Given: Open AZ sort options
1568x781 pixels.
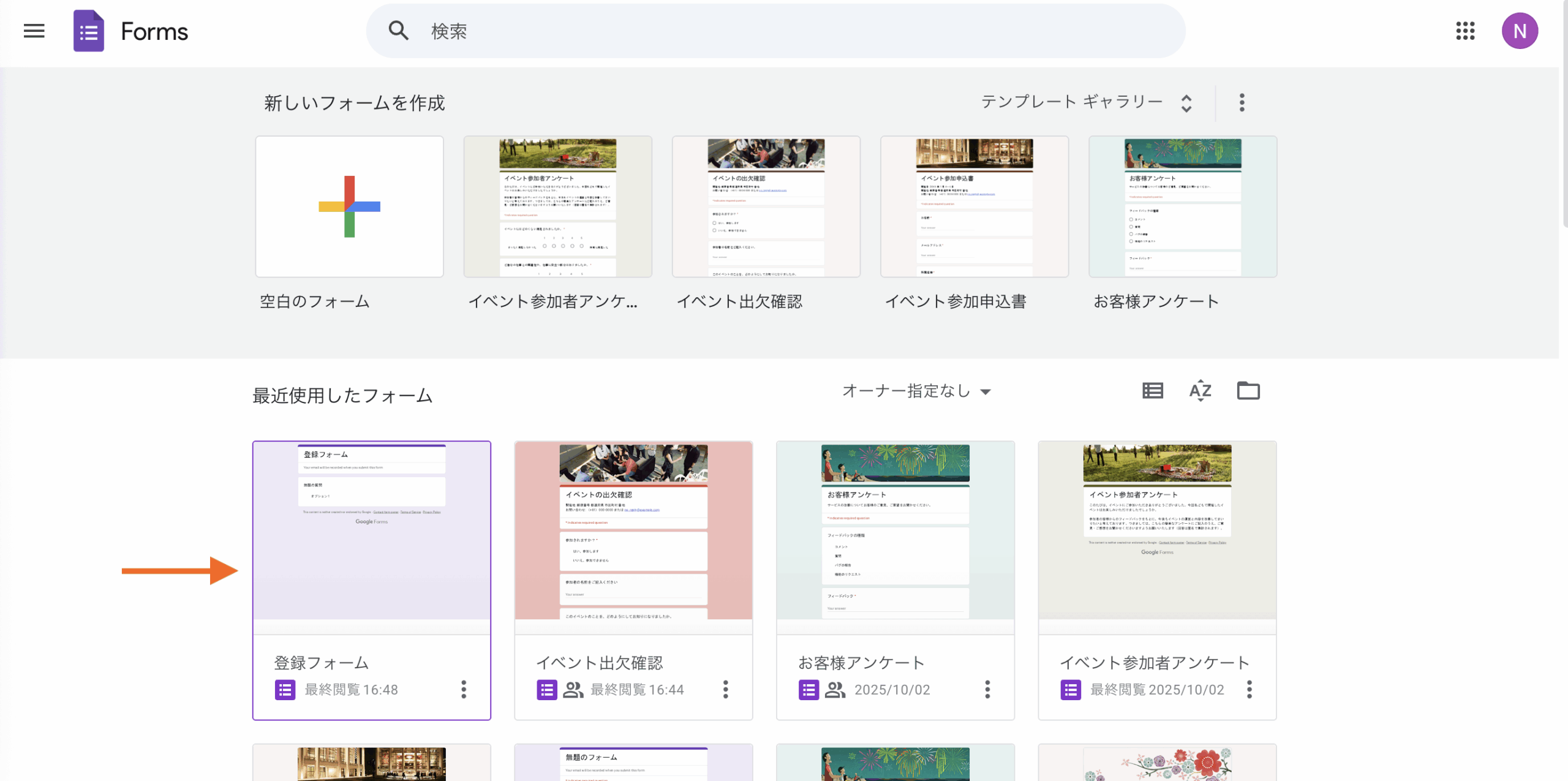Looking at the screenshot, I should pos(1200,391).
